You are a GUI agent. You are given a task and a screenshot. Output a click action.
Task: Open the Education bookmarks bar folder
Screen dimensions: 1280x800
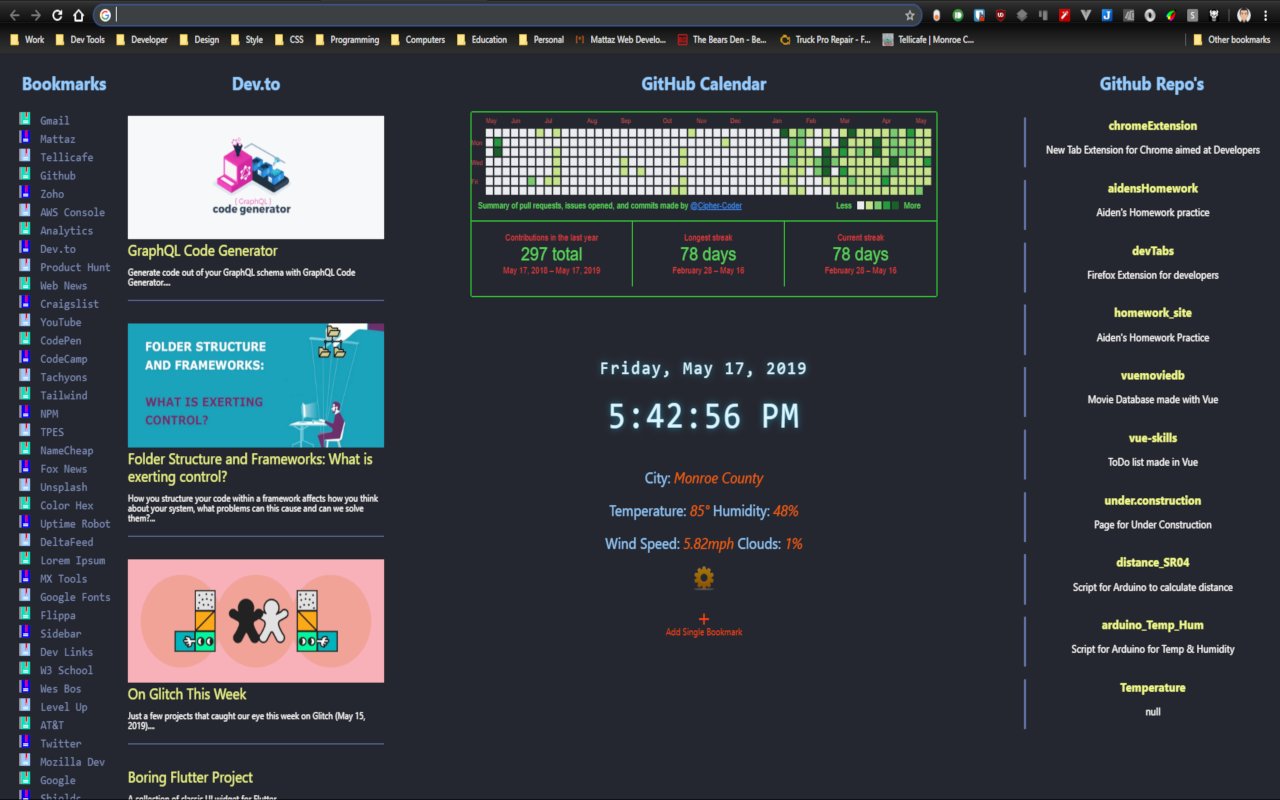(482, 40)
